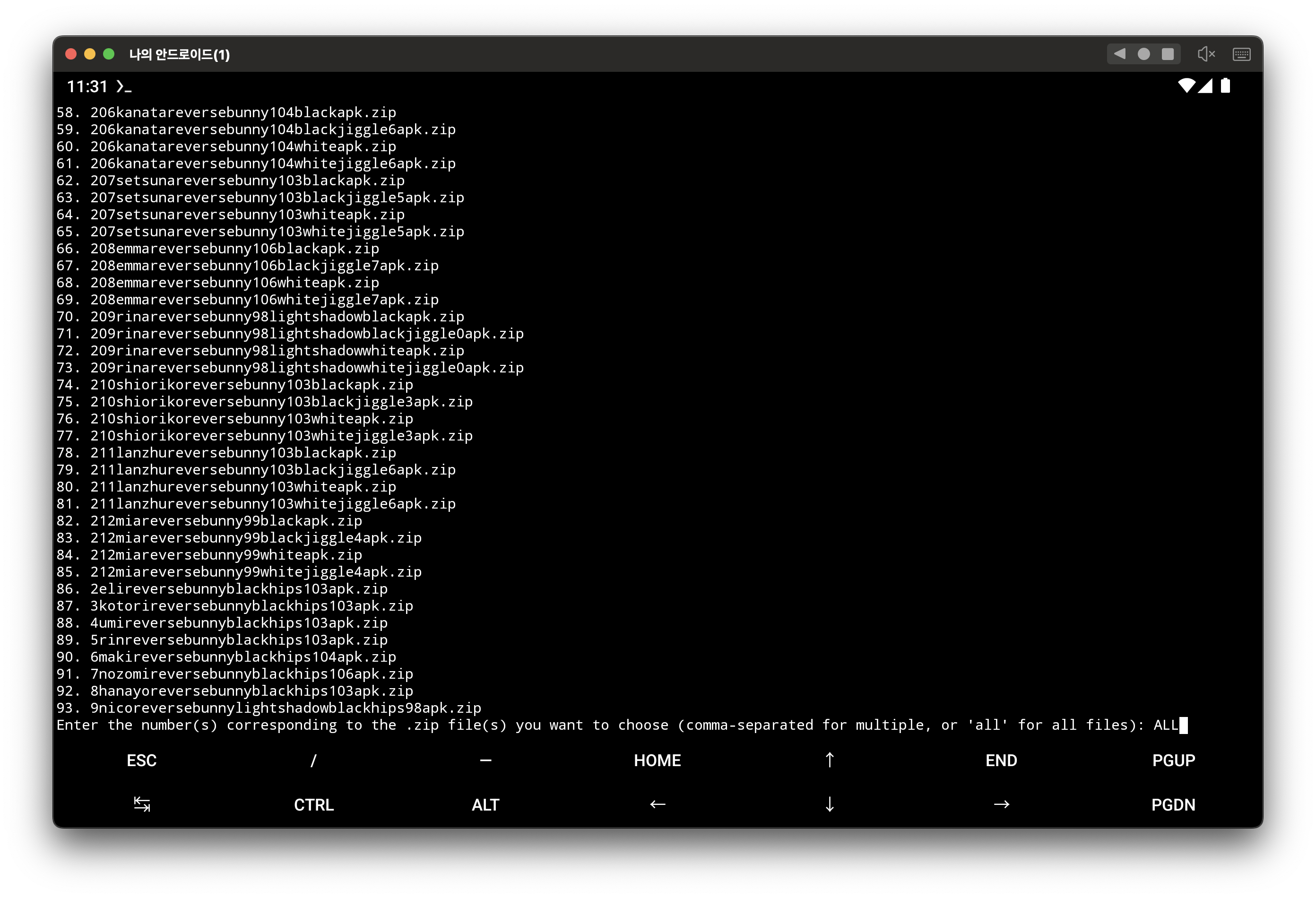This screenshot has height=898, width=1316.
Task: Toggle the muted speaker icon
Action: (x=1206, y=54)
